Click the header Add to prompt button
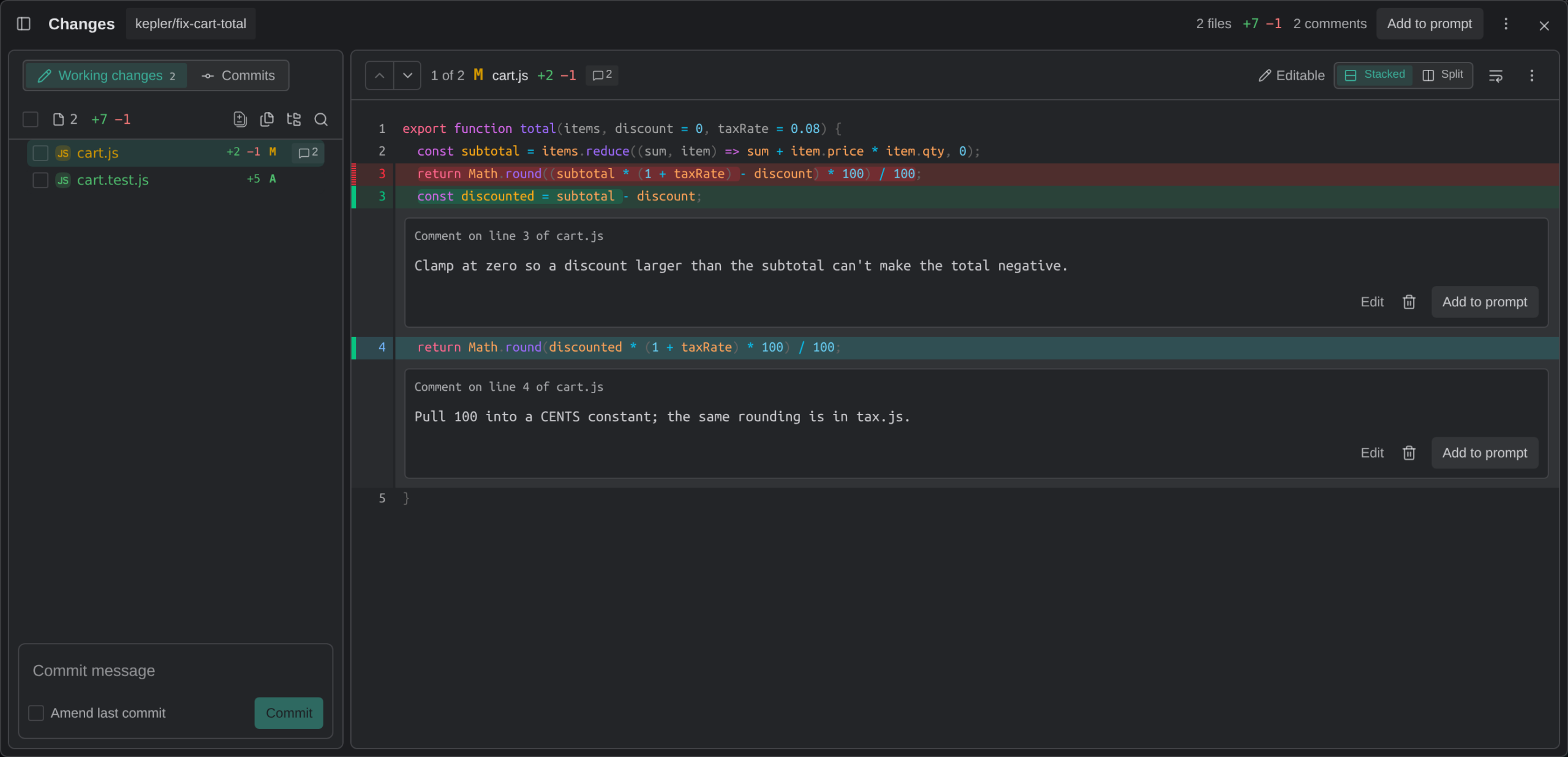1568x757 pixels. pos(1429,24)
